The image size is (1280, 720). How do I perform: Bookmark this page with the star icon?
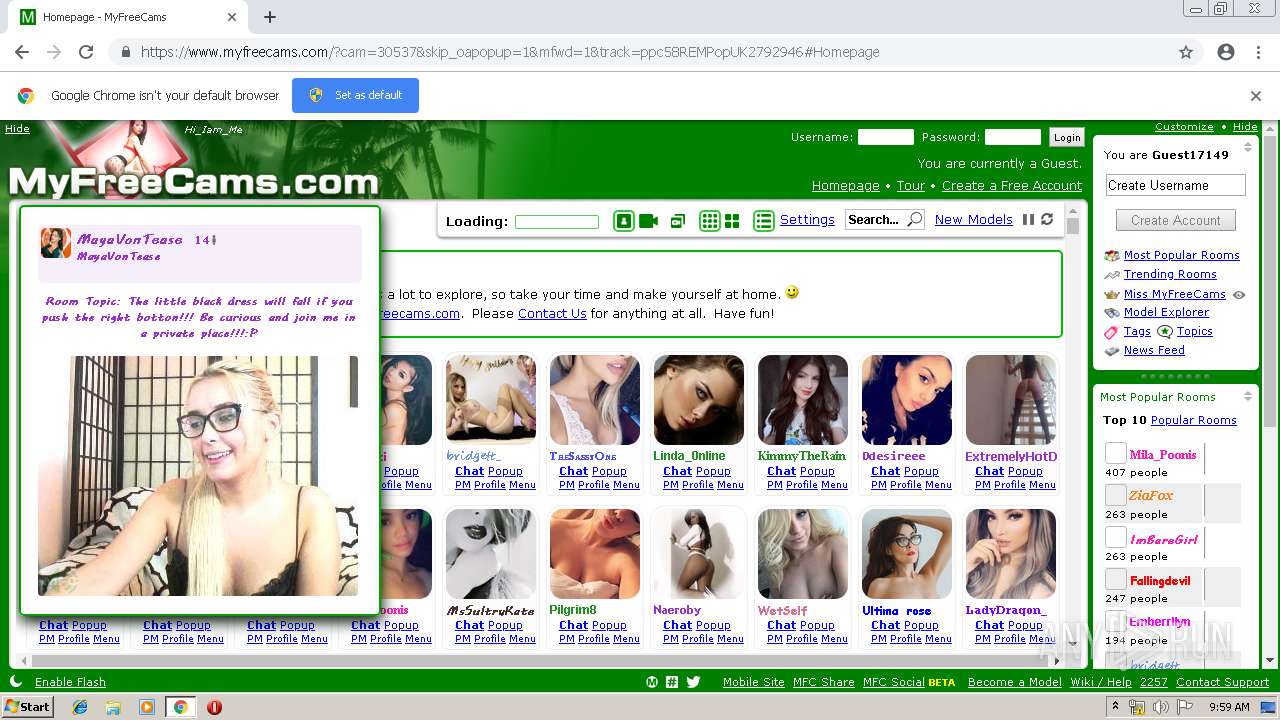point(1186,52)
